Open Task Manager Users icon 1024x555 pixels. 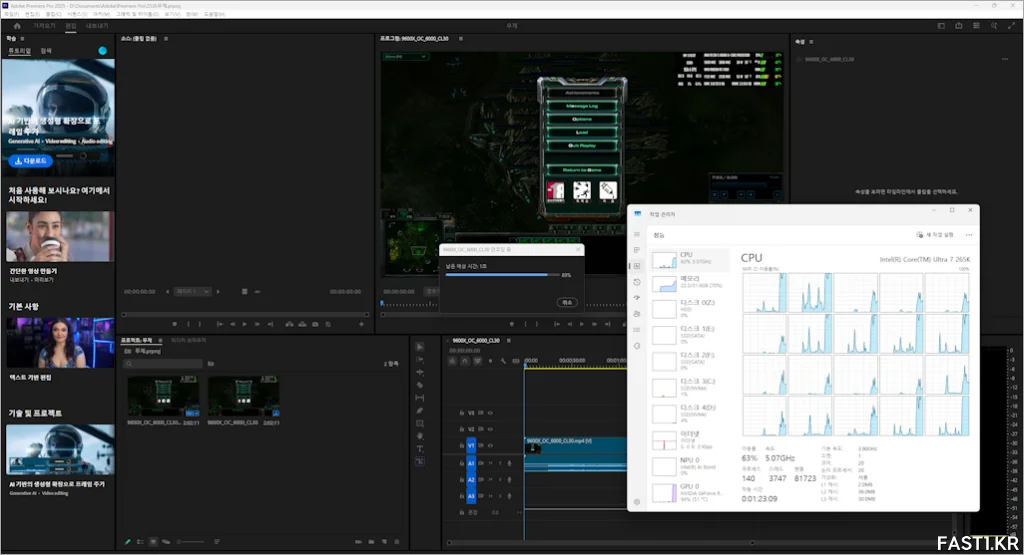click(x=637, y=314)
